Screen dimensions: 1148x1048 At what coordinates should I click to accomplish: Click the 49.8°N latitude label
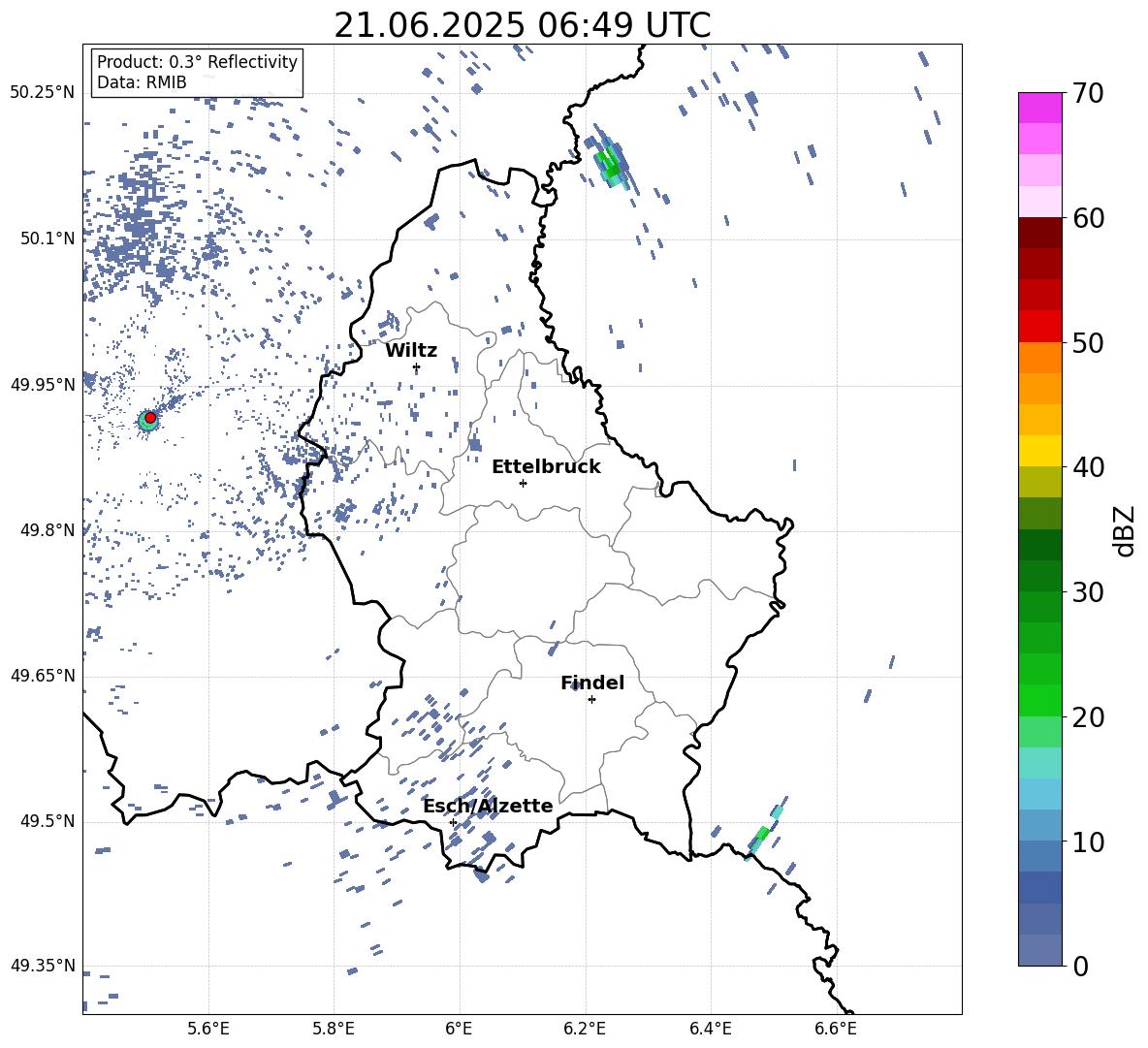(x=48, y=530)
